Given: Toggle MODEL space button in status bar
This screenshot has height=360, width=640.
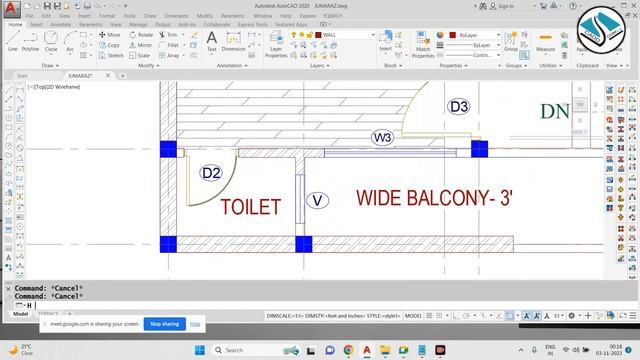Looking at the screenshot, I should (x=413, y=316).
